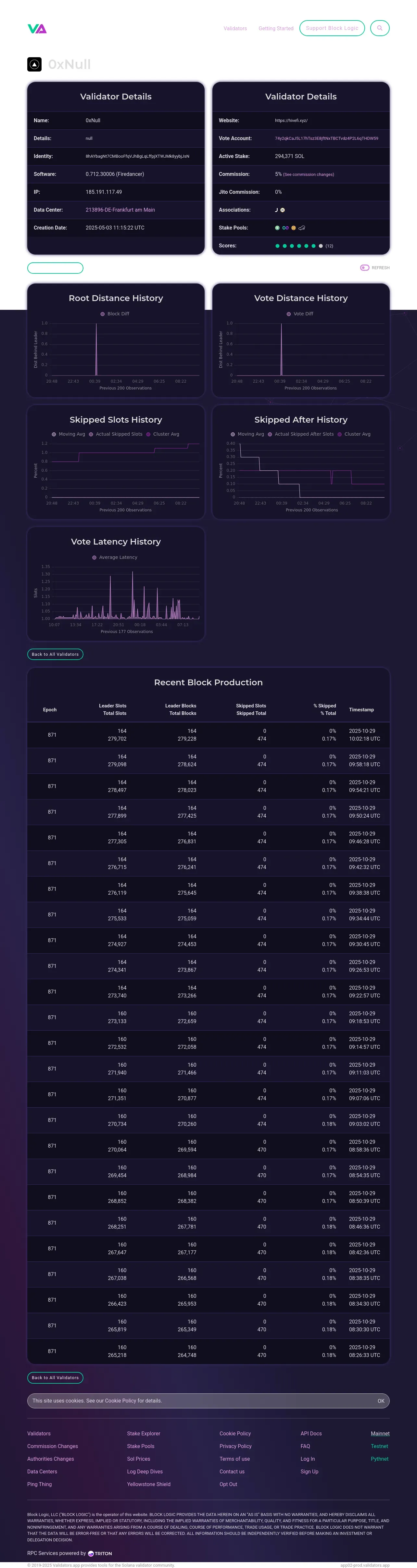This screenshot has width=417, height=1568.
Task: Toggle Actual Skipped After Slots legend item
Action: (301, 434)
